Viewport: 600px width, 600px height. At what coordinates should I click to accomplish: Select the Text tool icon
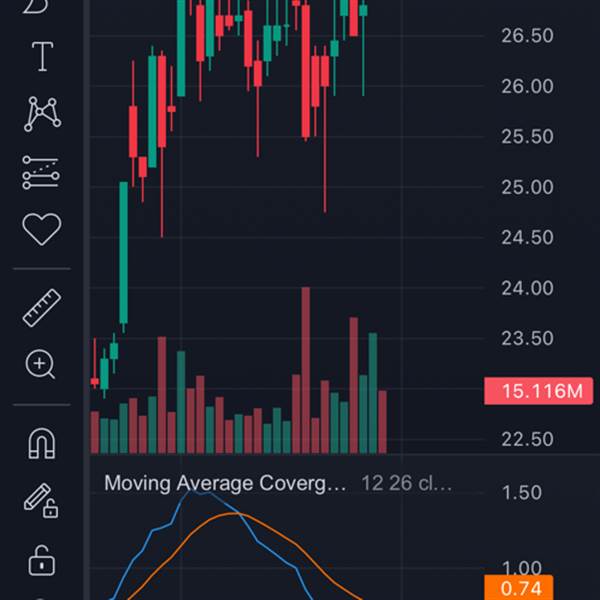click(x=42, y=57)
